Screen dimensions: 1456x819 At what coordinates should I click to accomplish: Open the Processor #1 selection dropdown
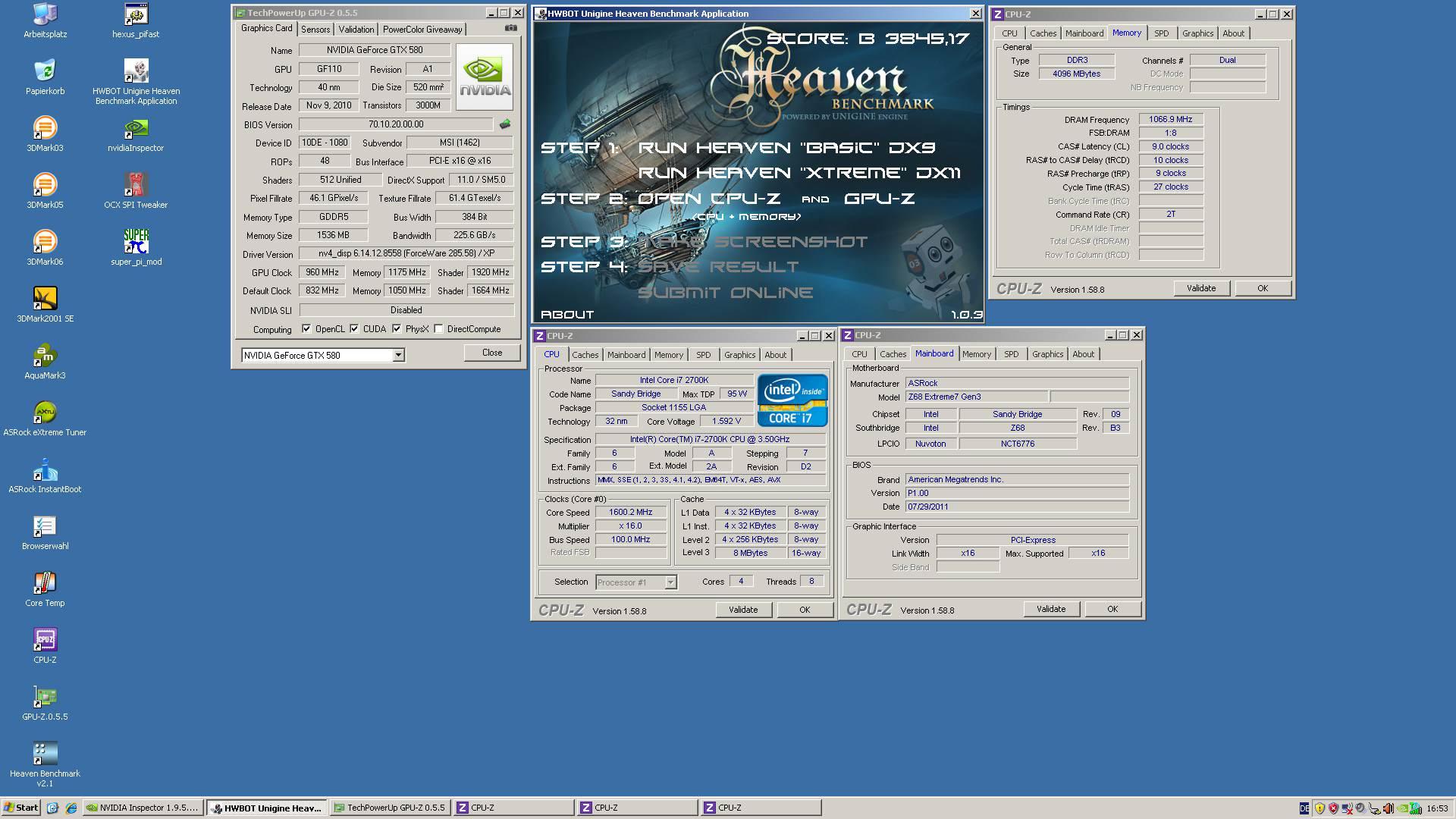[670, 582]
